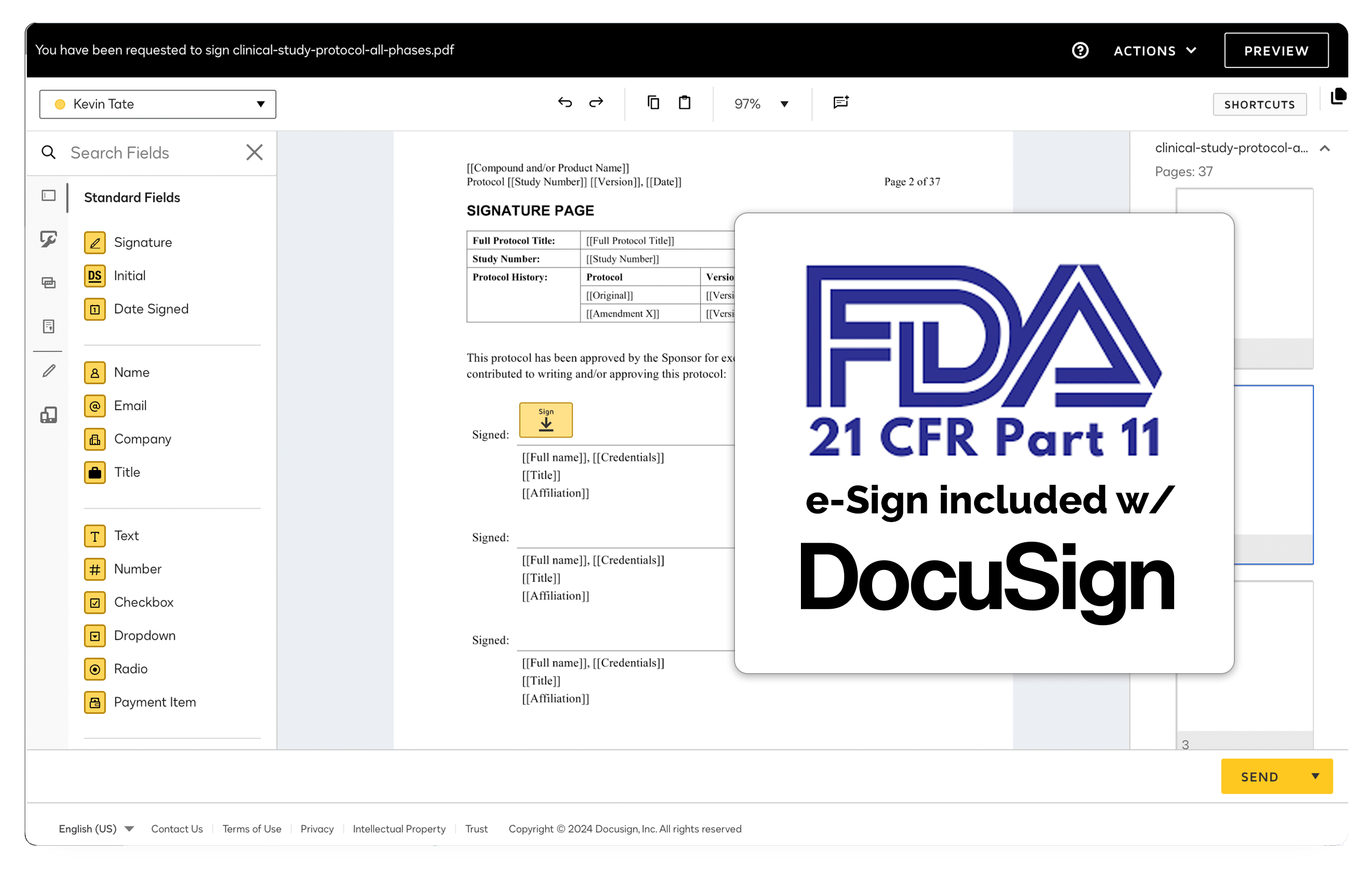Open the Terms of Use page
Image resolution: width=1372 pixels, height=886 pixels.
(252, 828)
